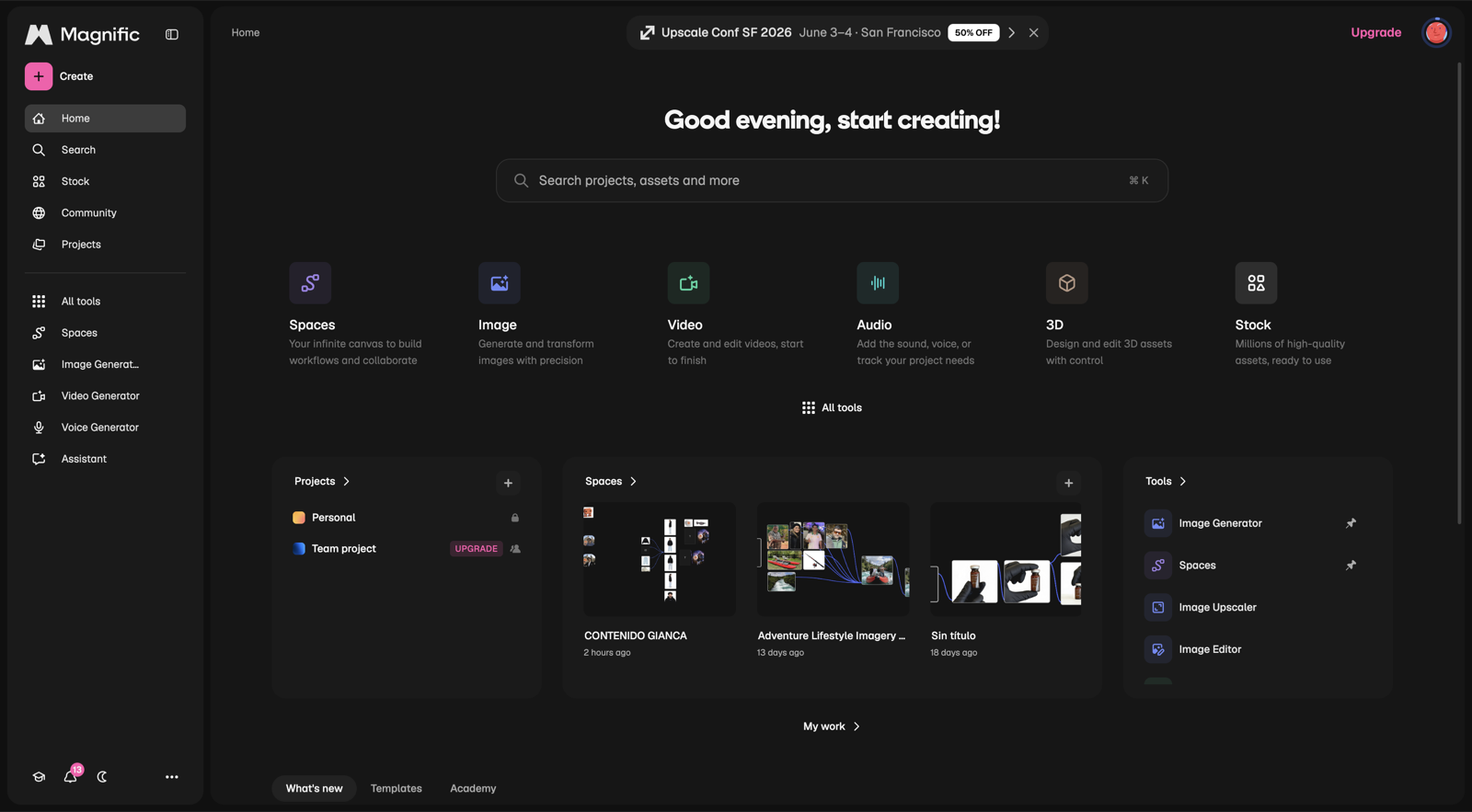Open the Personal project
Screen dimensions: 1472x812
pyautogui.click(x=406, y=518)
